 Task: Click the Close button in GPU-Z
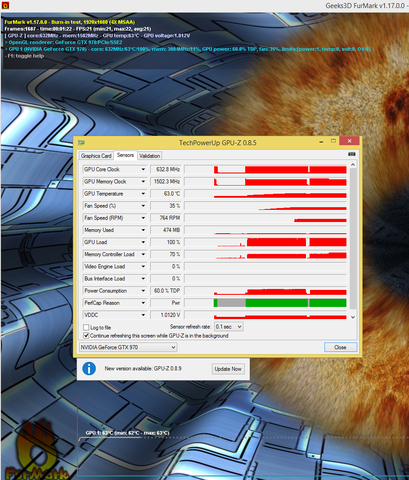pyautogui.click(x=340, y=347)
